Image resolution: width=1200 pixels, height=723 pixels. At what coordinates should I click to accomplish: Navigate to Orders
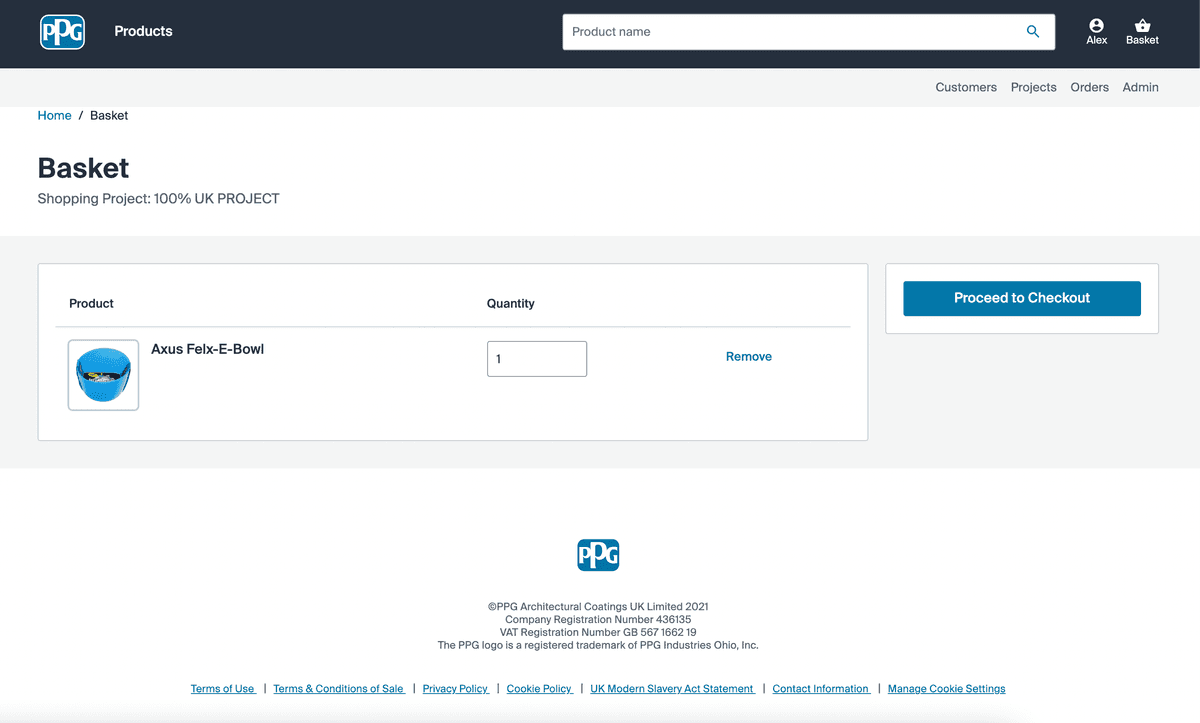(x=1089, y=87)
